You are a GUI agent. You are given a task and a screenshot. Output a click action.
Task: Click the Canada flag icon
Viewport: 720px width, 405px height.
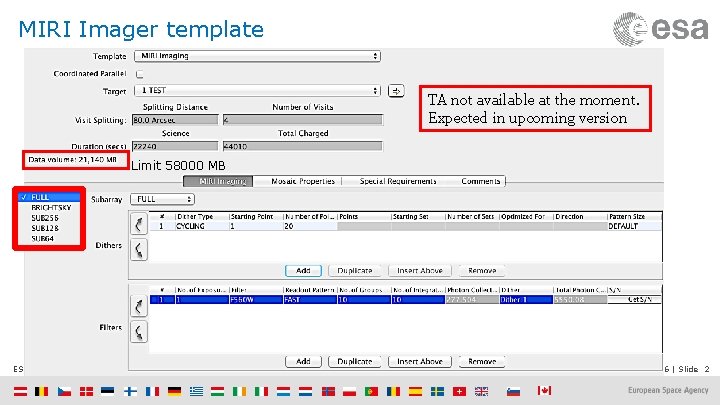(544, 391)
